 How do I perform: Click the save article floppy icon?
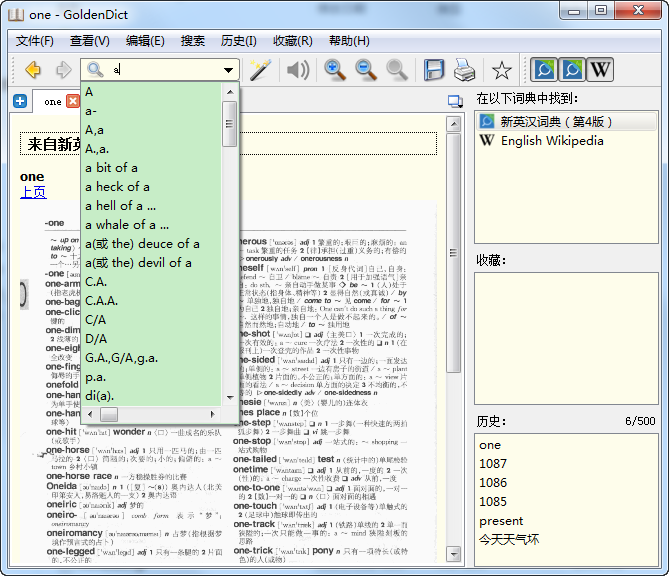pos(434,70)
